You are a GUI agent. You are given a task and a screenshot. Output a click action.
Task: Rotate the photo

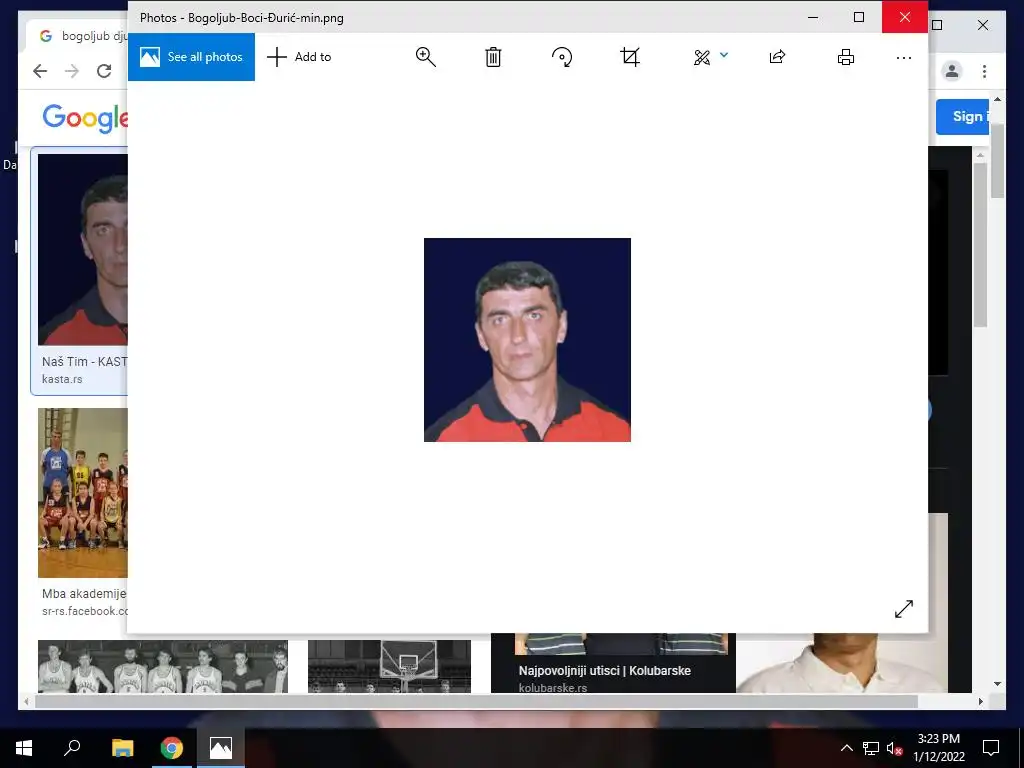[562, 57]
